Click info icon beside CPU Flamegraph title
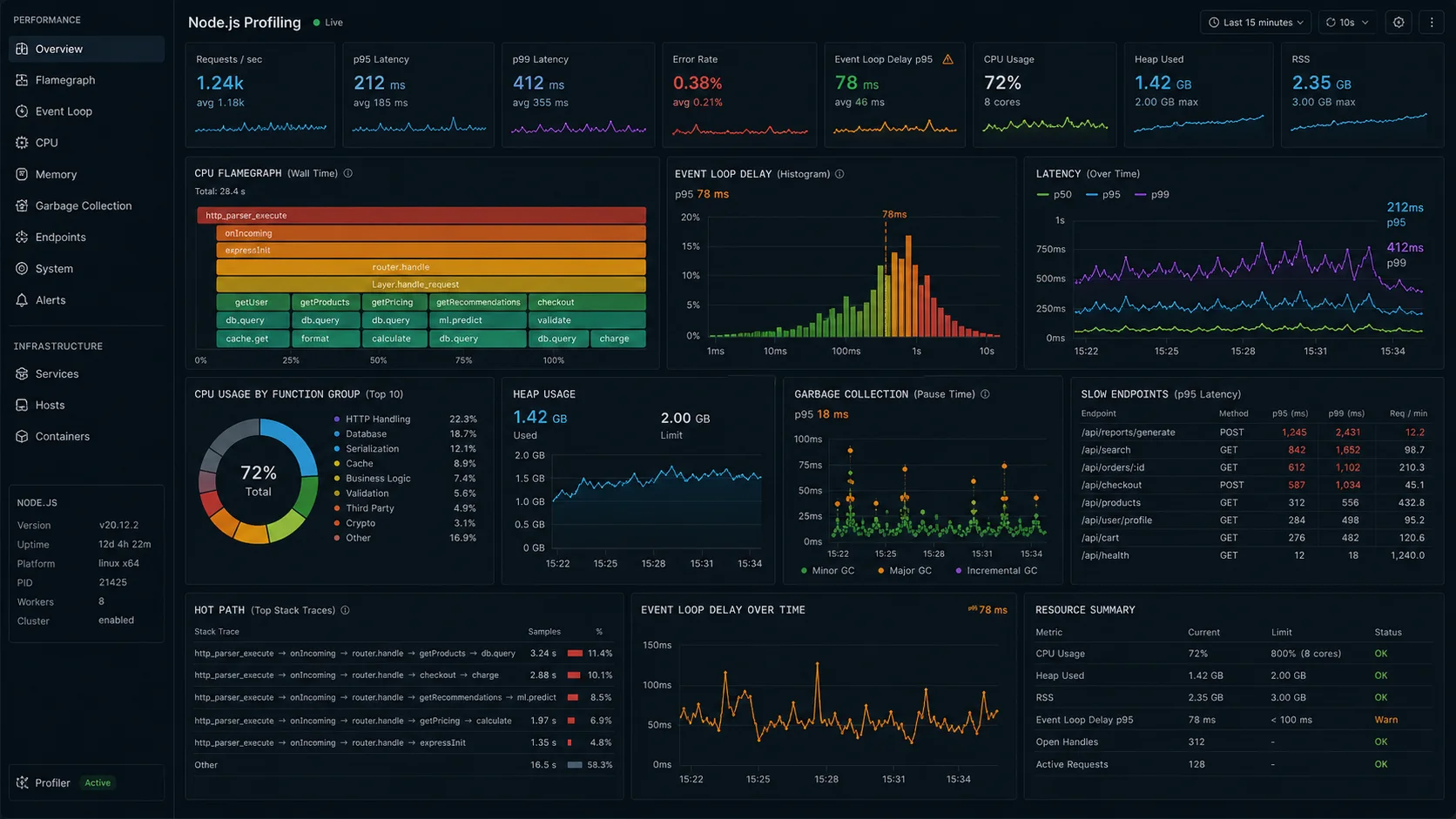Viewport: 1456px width, 819px height. [348, 173]
